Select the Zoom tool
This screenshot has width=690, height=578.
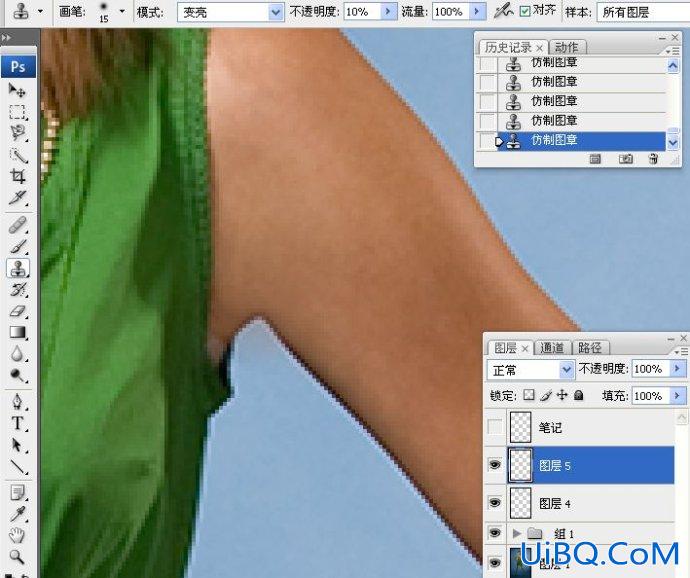[17, 557]
